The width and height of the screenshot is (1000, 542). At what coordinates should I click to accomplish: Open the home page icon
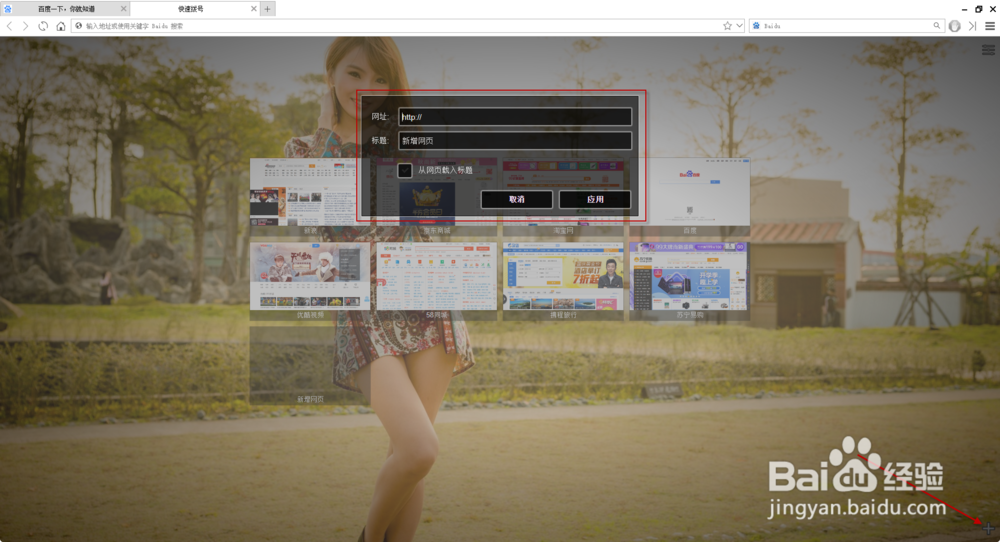(x=61, y=26)
